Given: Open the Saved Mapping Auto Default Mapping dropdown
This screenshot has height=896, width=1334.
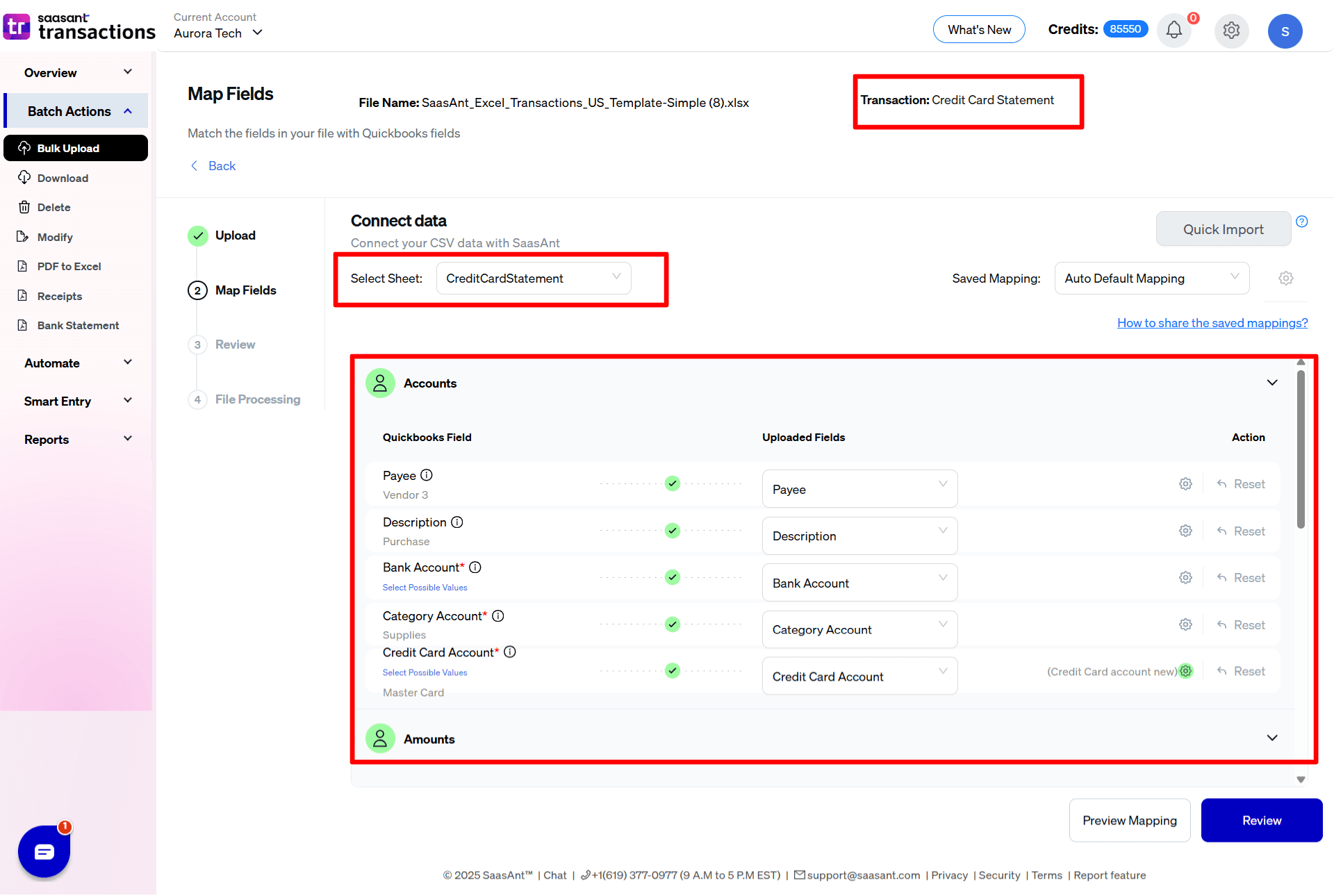Looking at the screenshot, I should pos(1151,279).
